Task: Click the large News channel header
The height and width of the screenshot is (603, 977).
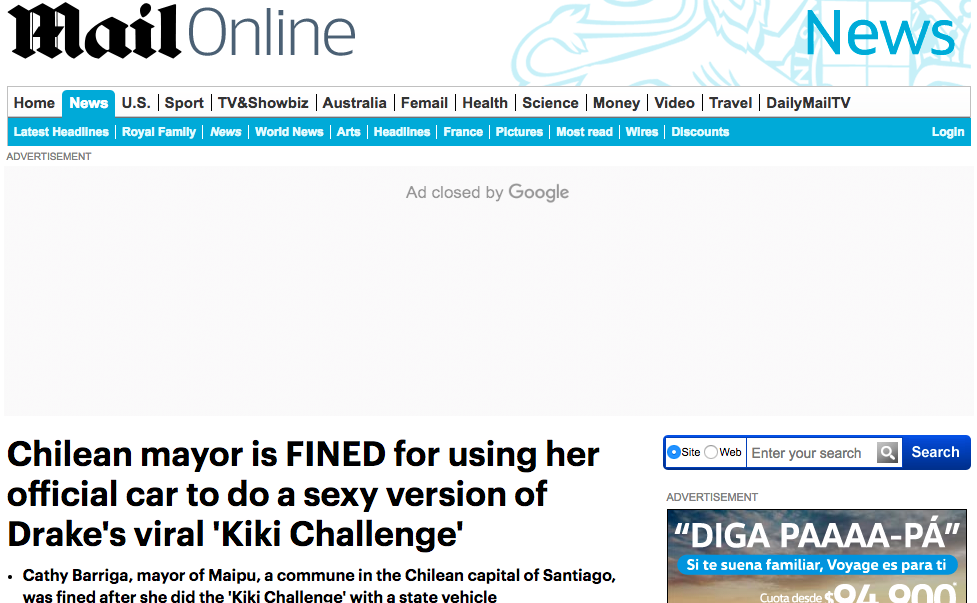Action: point(880,32)
